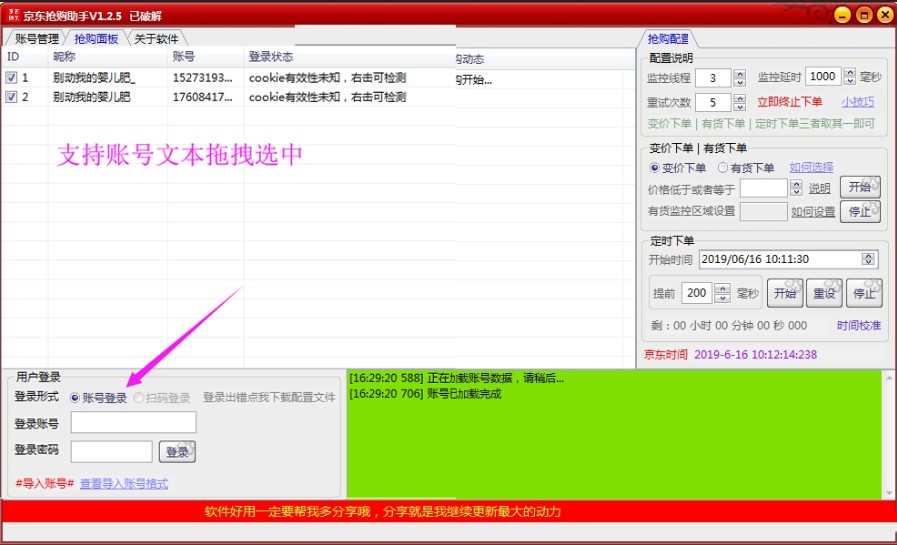Select the 抢购配置 tab
The image size is (897, 545).
pos(668,39)
